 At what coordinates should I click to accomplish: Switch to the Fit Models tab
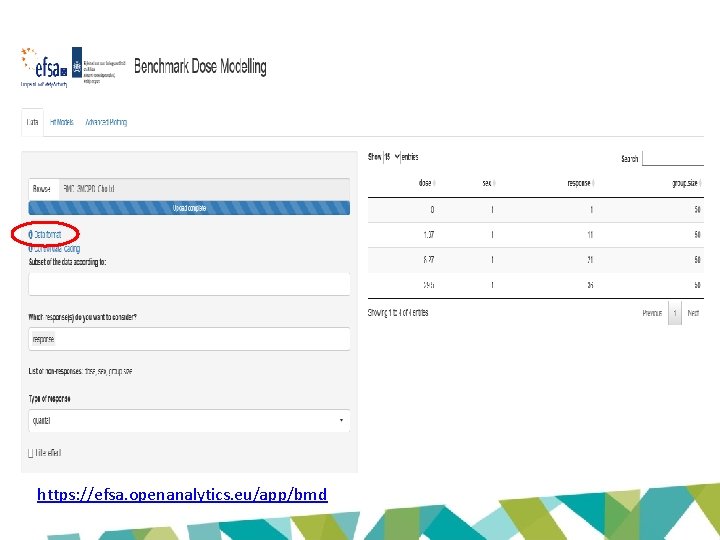pos(62,122)
